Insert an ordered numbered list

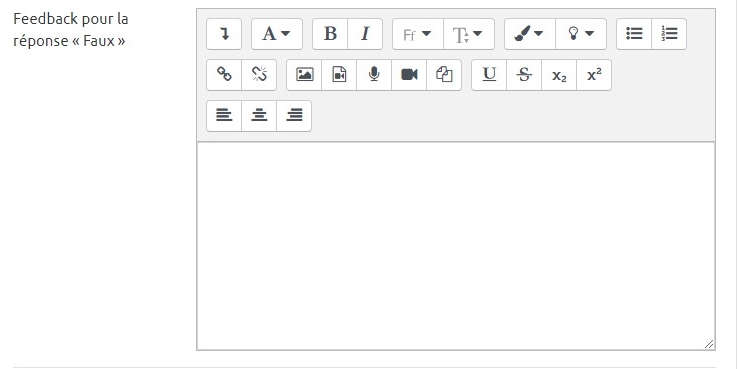[669, 34]
